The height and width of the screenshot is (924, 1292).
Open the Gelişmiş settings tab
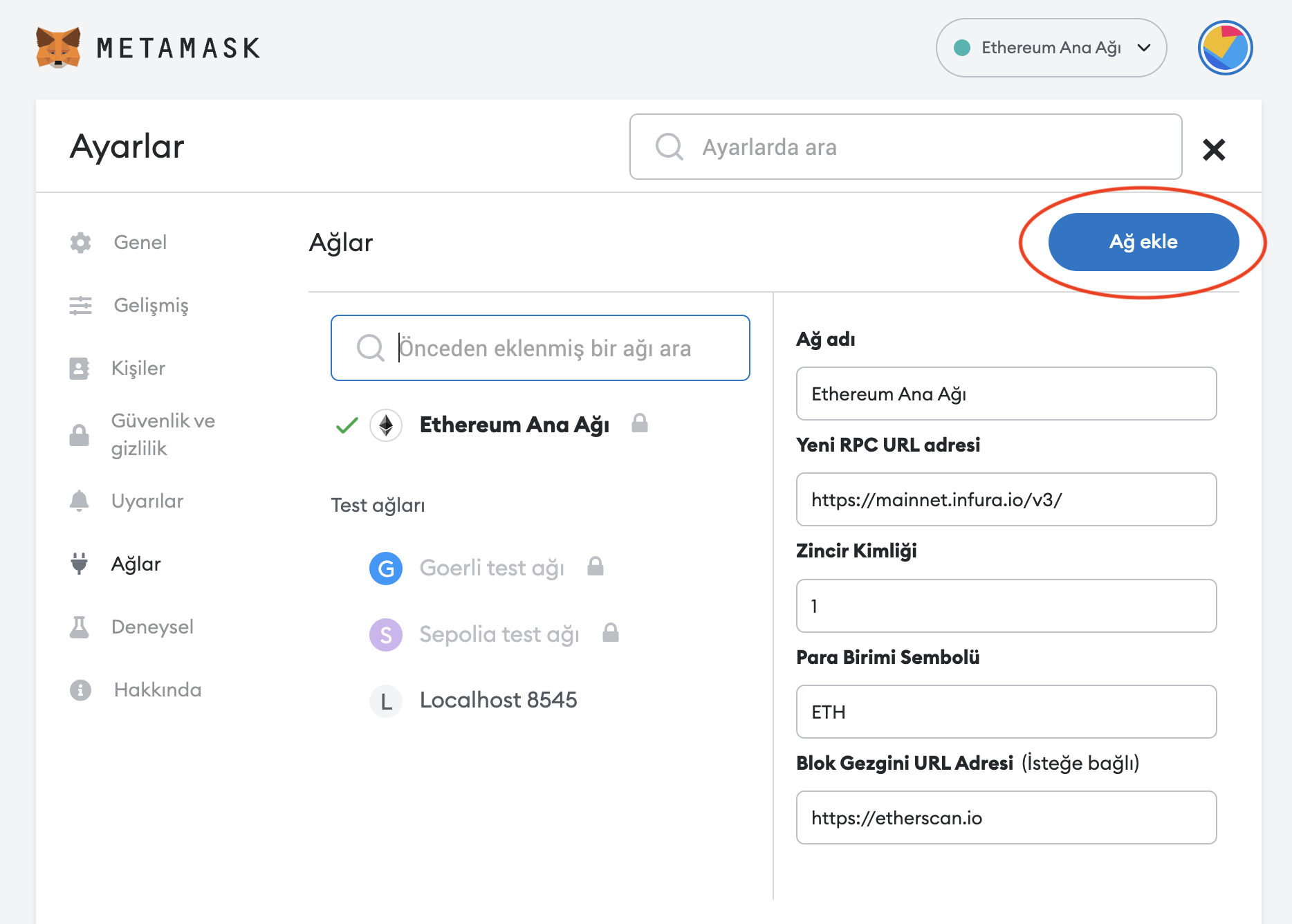(x=151, y=305)
